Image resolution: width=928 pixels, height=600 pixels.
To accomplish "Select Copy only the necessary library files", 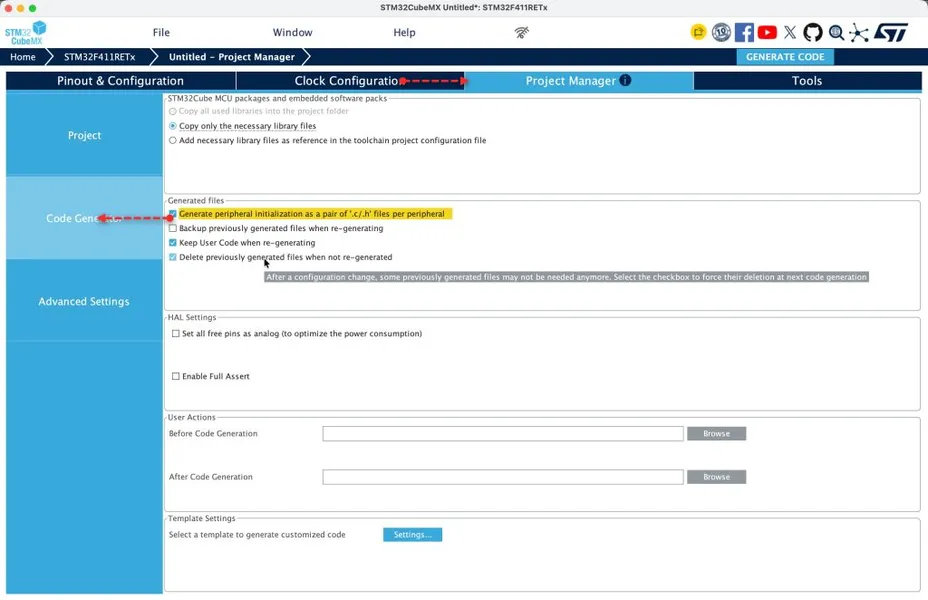I will coord(172,126).
